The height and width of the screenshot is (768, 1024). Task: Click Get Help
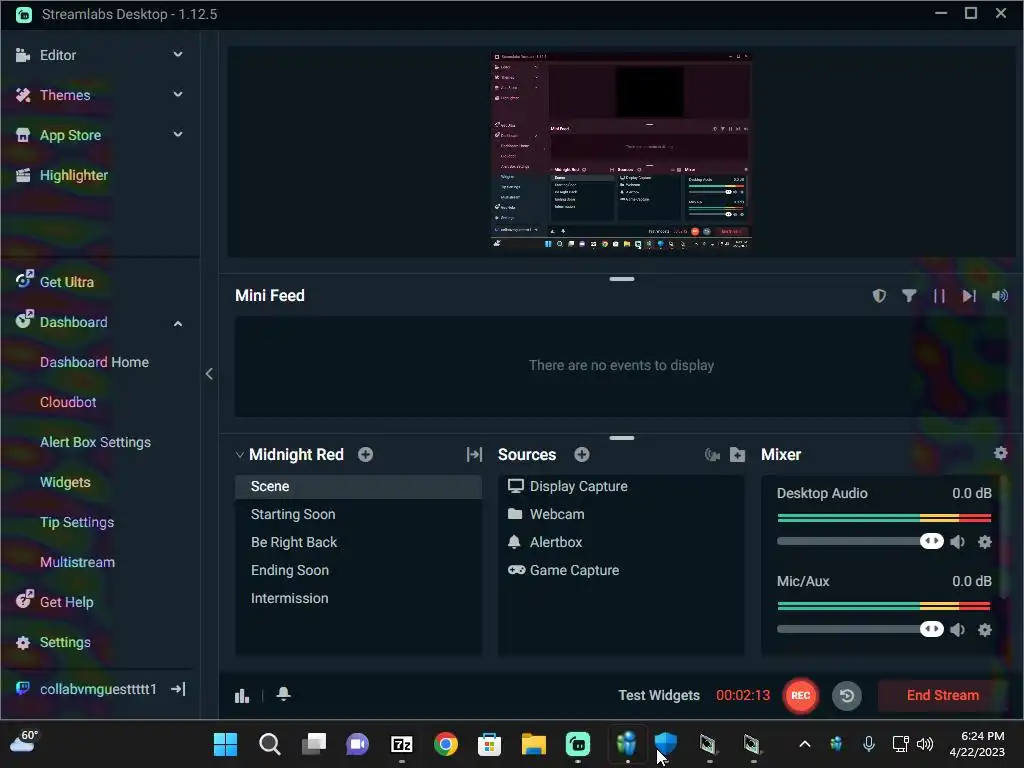click(x=66, y=602)
